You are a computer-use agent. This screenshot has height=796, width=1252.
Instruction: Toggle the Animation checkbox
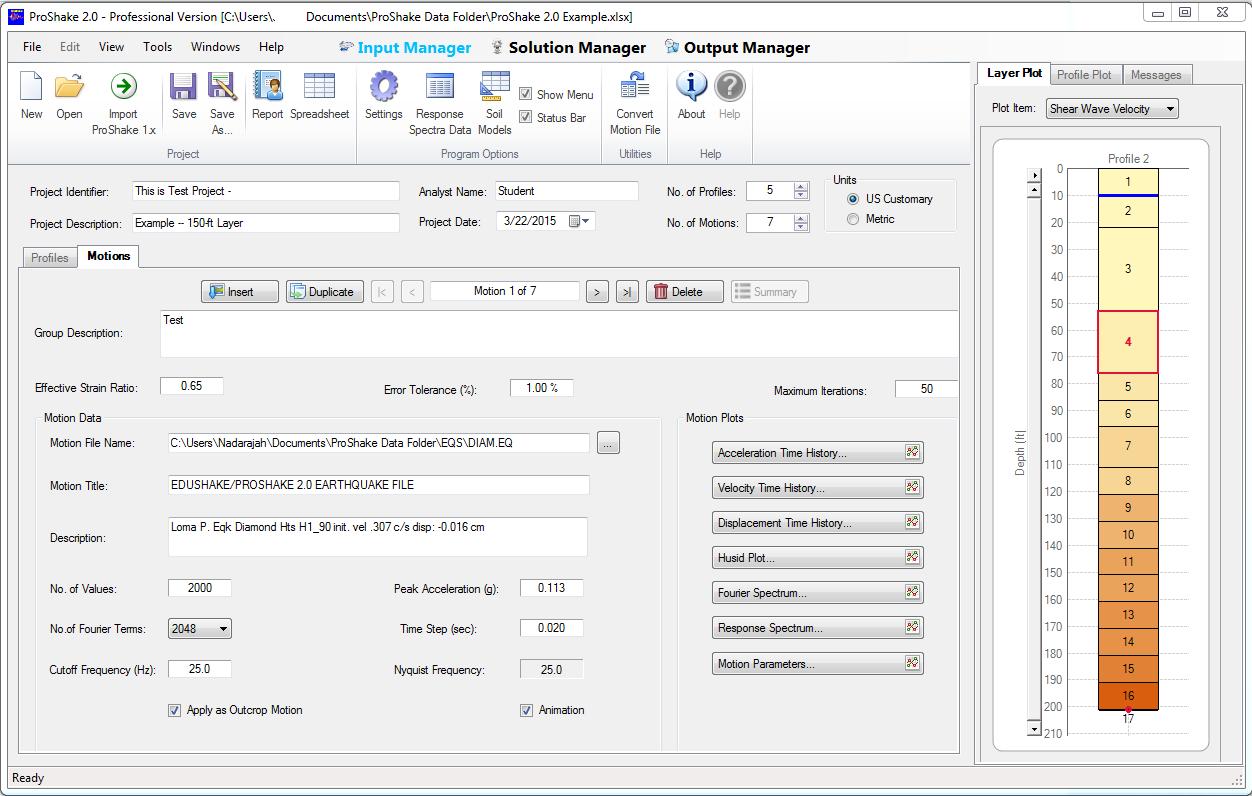[526, 710]
